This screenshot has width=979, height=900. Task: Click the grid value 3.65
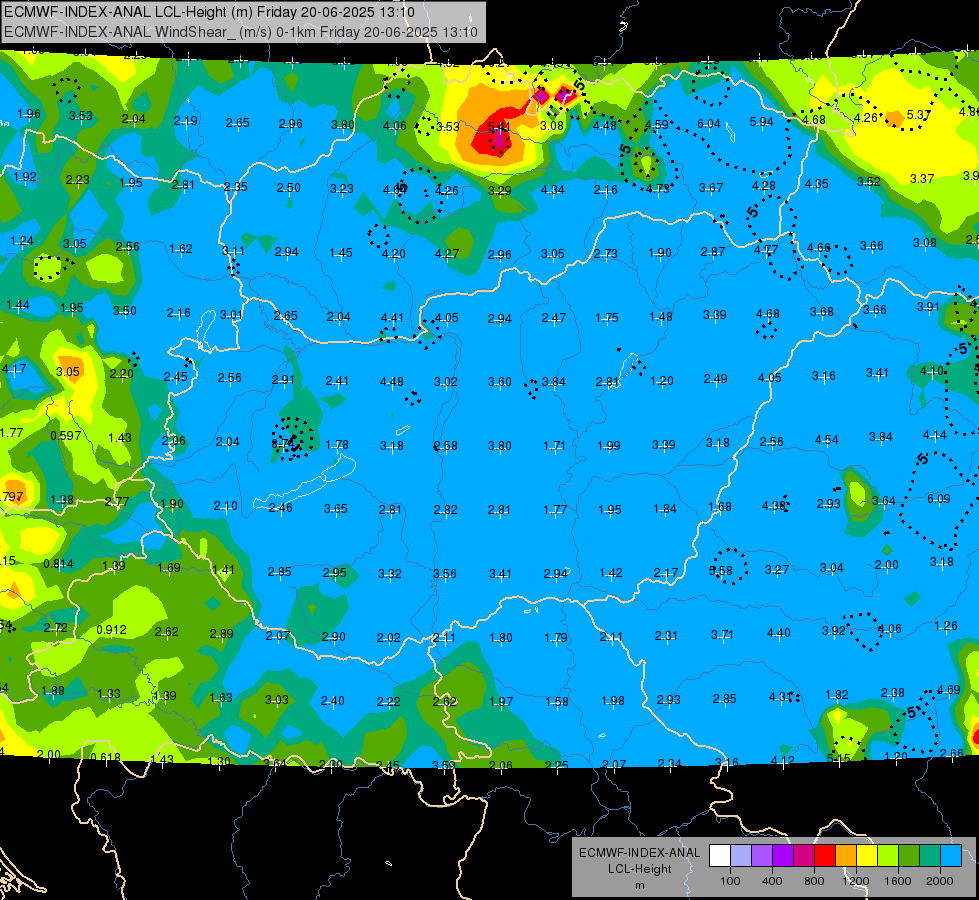(335, 508)
